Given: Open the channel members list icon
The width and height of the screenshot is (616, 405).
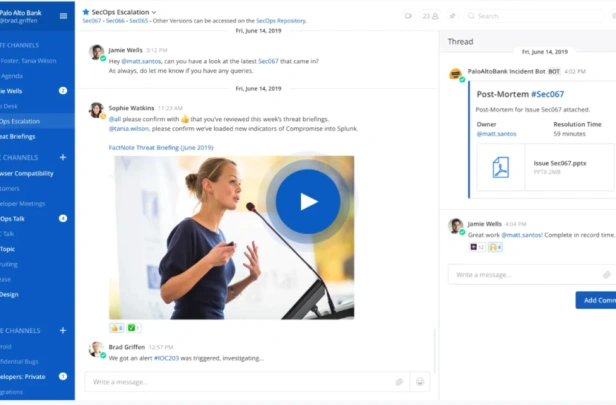Looking at the screenshot, I should point(431,16).
